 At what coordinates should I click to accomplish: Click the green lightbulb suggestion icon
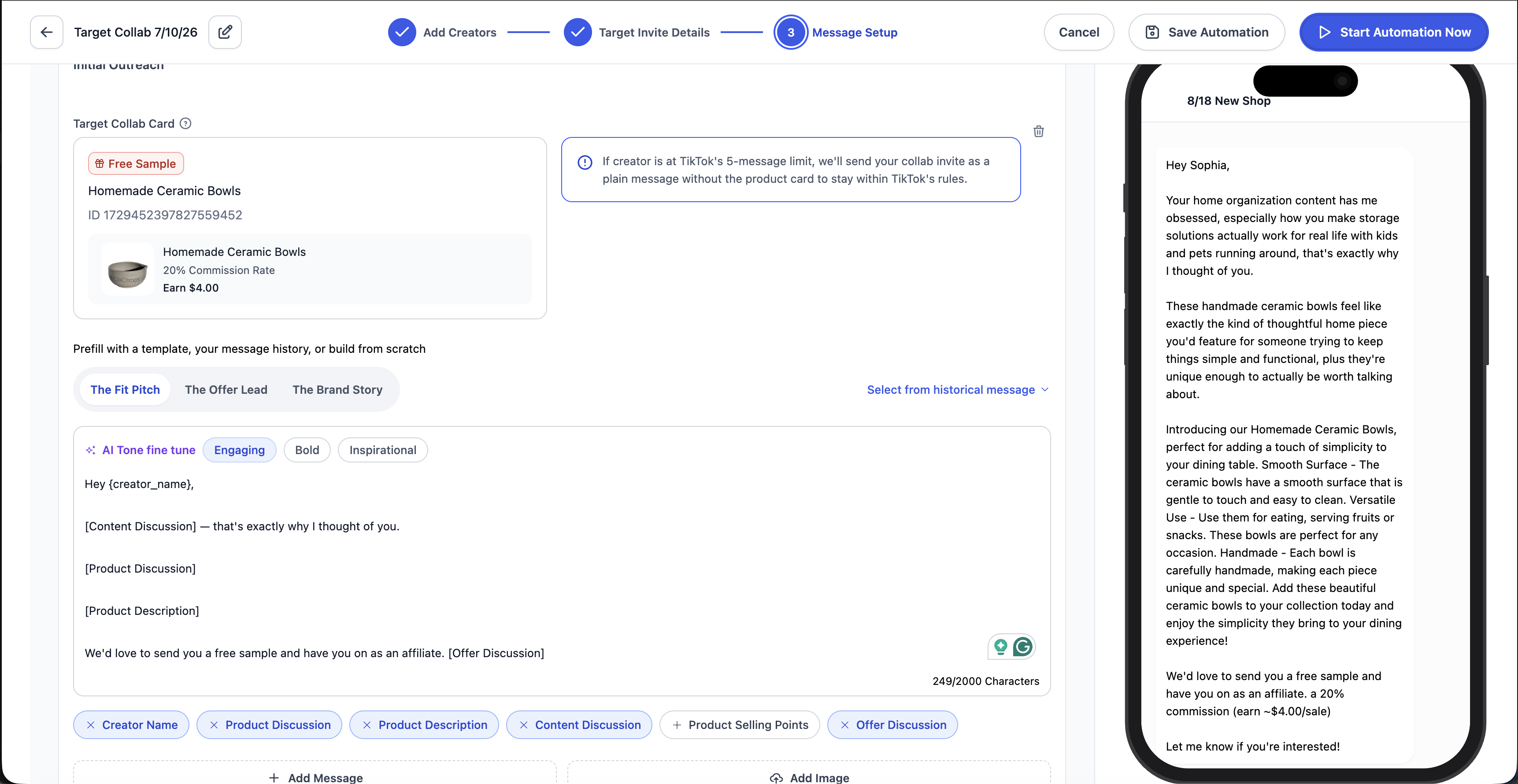[x=1000, y=647]
